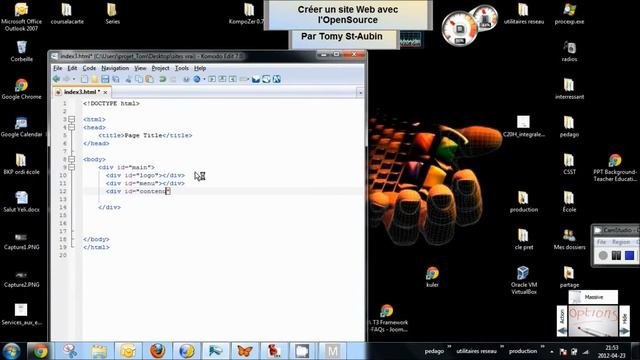This screenshot has width=640, height=360.
Task: Open the Project menu
Action: tap(160, 68)
